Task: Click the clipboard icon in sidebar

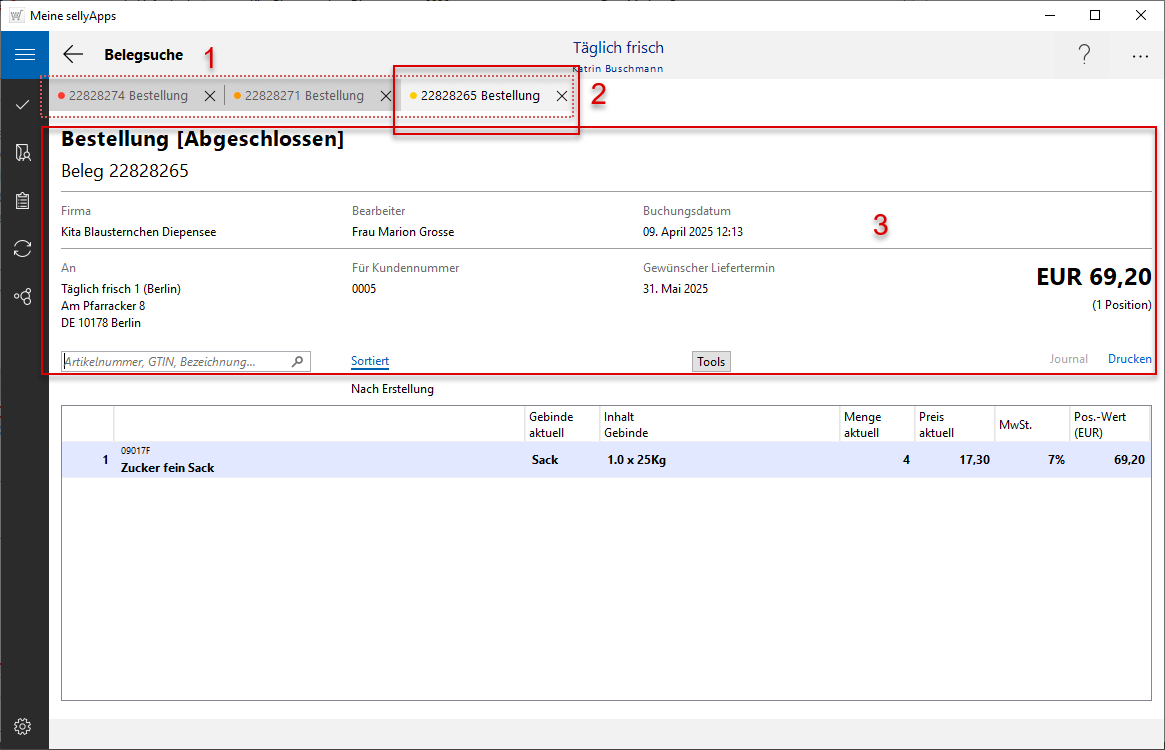Action: pos(23,201)
